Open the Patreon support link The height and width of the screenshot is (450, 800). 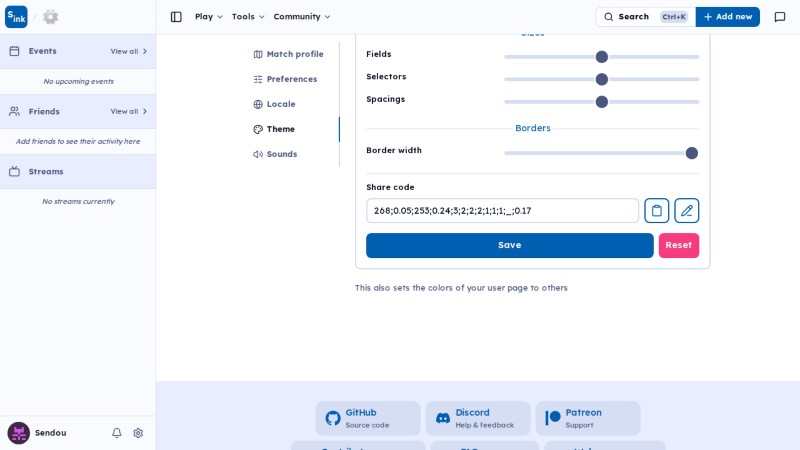588,418
